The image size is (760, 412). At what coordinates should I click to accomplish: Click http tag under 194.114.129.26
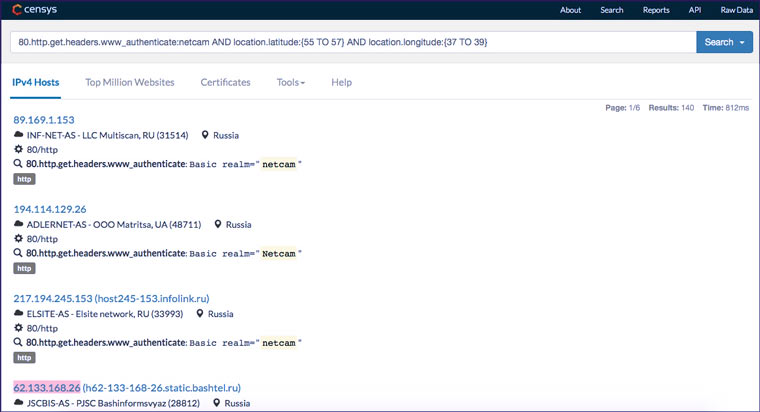pyautogui.click(x=24, y=268)
